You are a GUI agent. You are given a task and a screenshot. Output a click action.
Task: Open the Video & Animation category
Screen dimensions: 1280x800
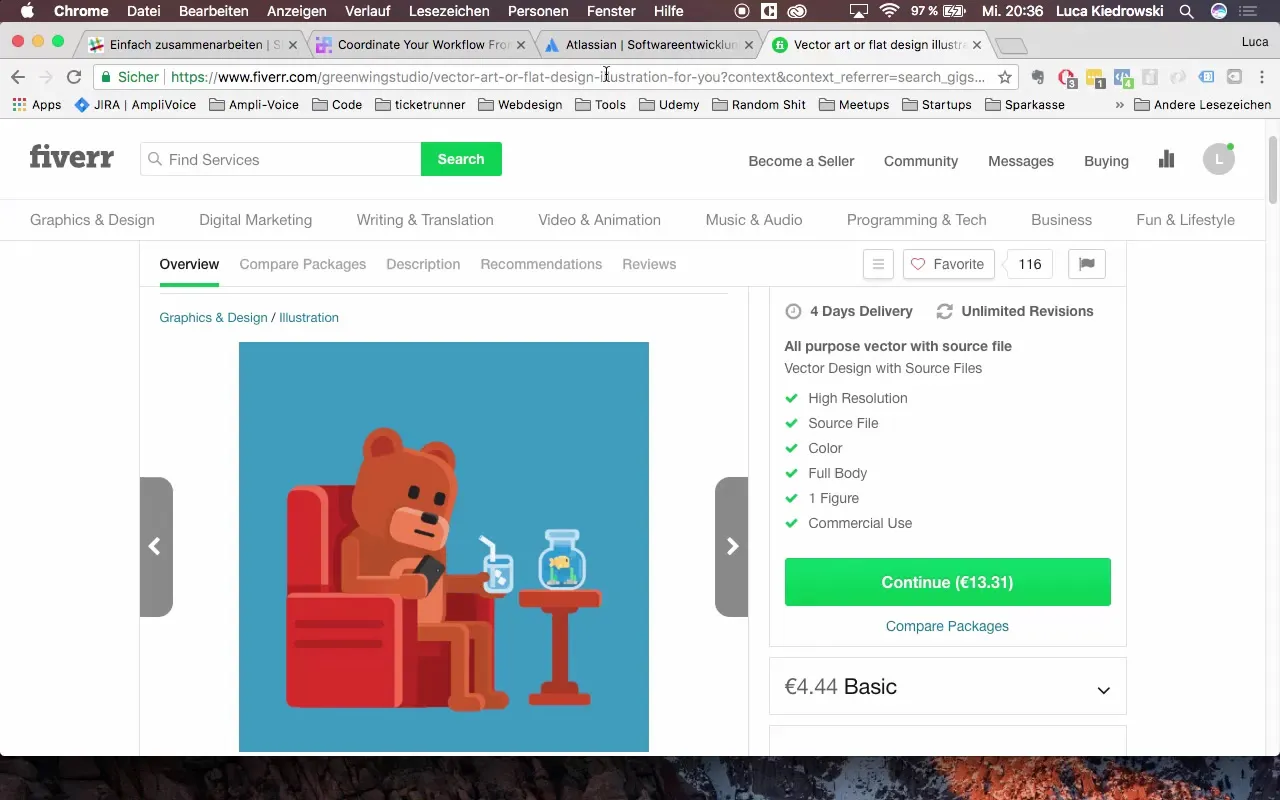pyautogui.click(x=599, y=220)
